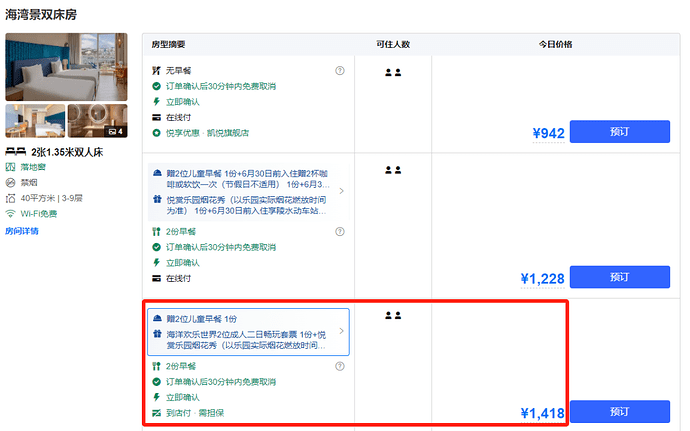This screenshot has width=690, height=431.
Task: Expand the third offer's gift package chevron
Action: 341,331
